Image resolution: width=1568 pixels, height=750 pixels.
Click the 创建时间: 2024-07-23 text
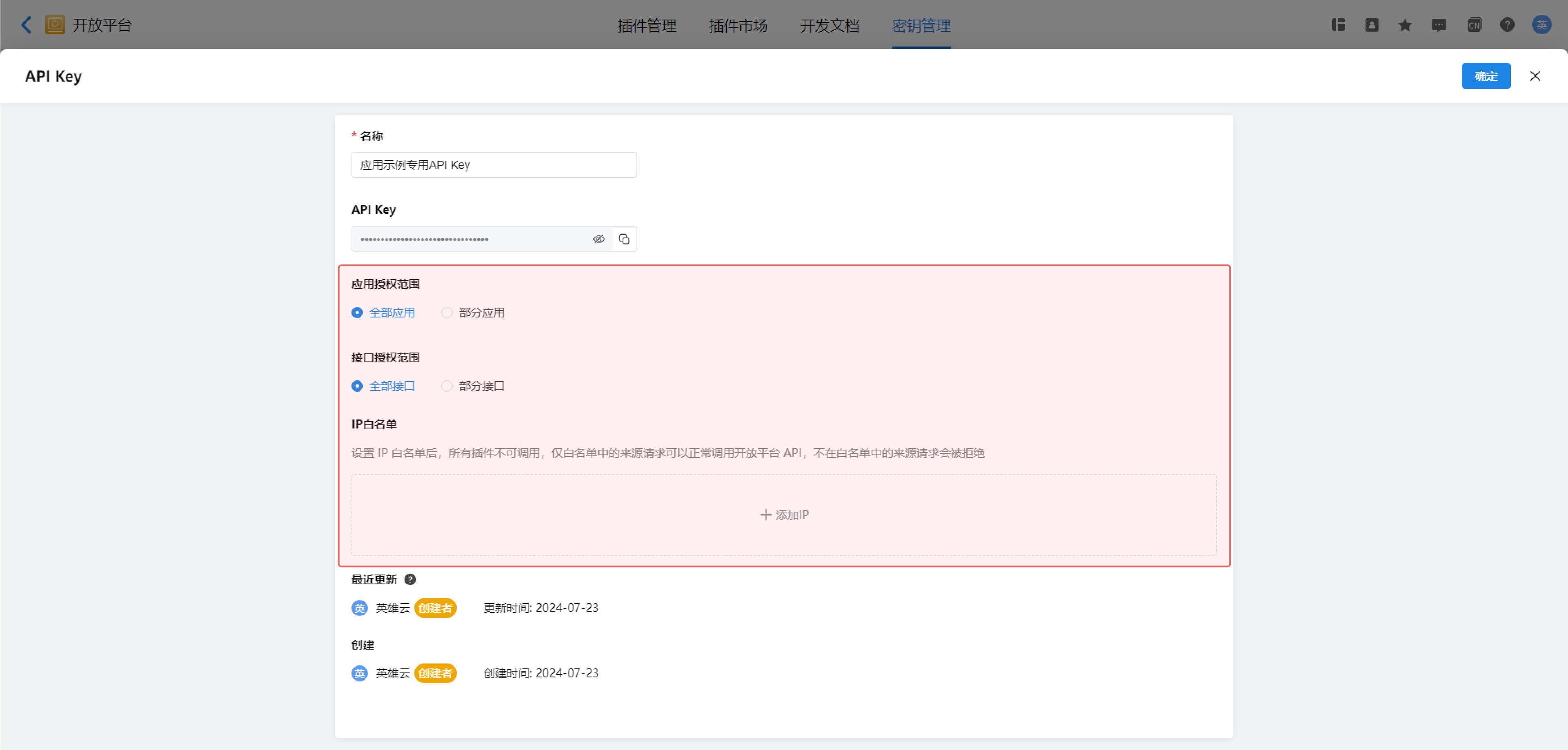pos(541,673)
